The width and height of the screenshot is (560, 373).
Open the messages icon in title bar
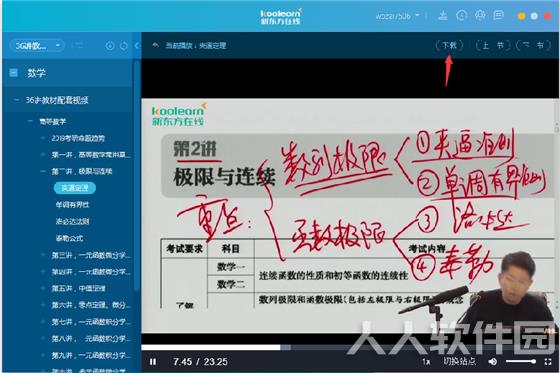click(x=498, y=16)
